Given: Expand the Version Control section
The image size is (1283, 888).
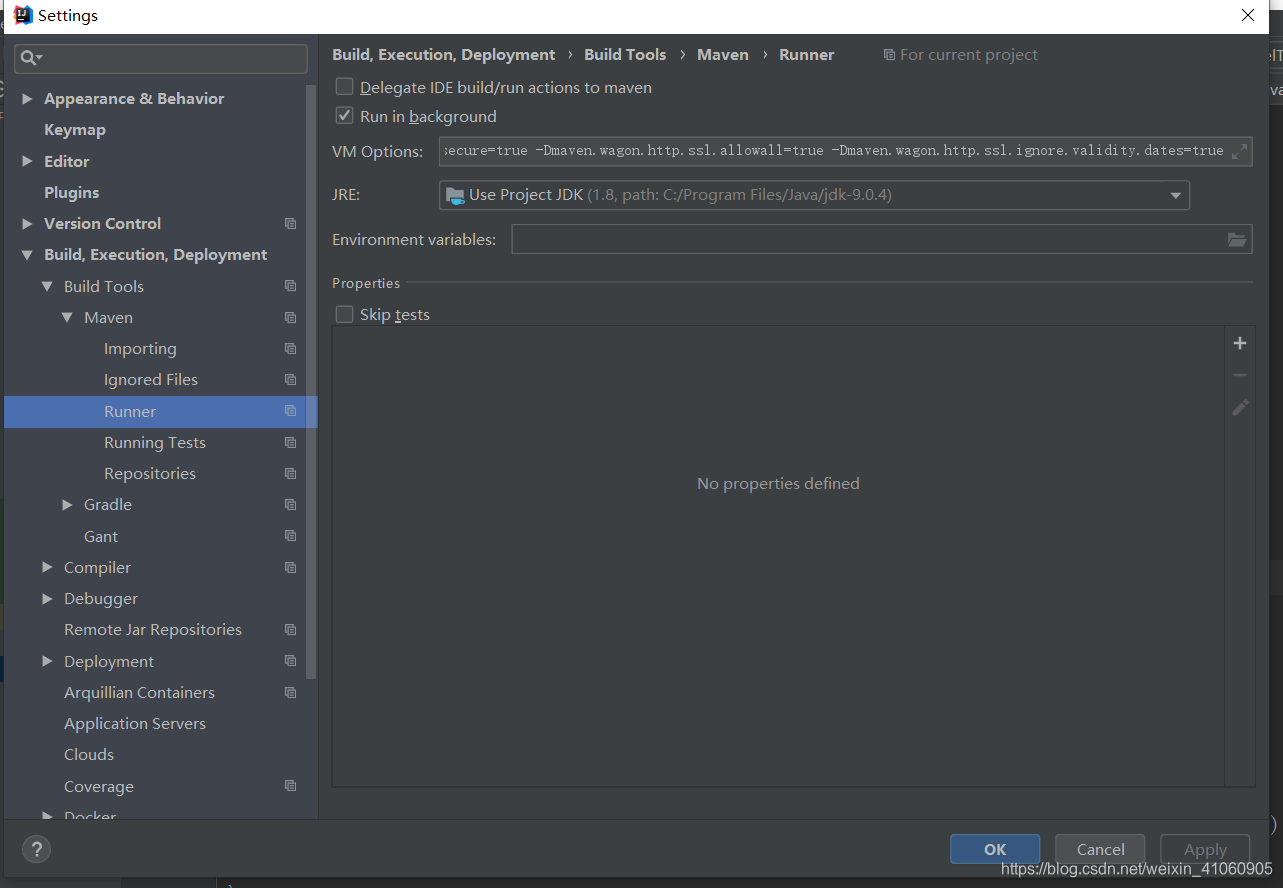Looking at the screenshot, I should [27, 224].
